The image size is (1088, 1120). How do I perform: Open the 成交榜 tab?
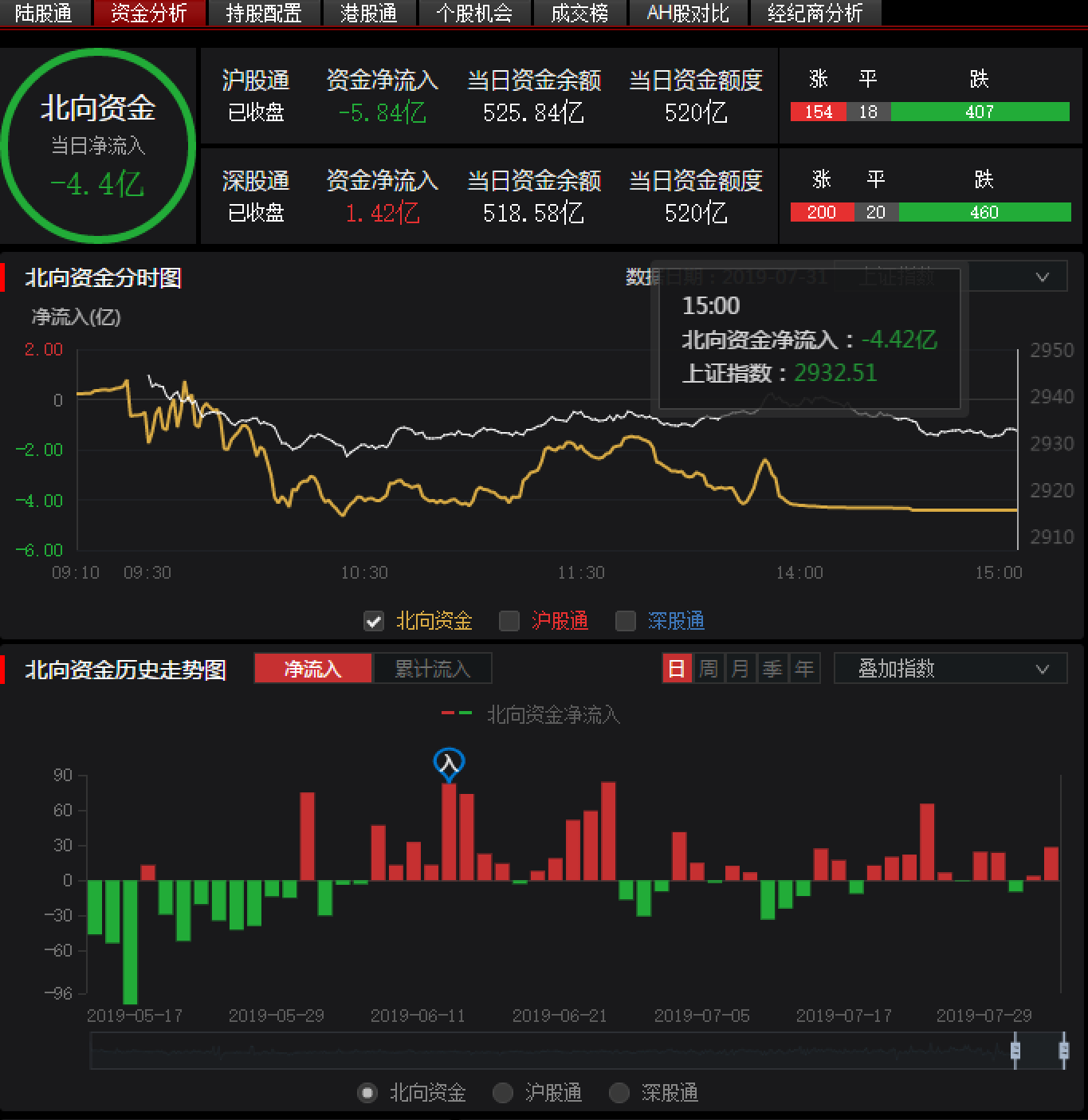[579, 13]
